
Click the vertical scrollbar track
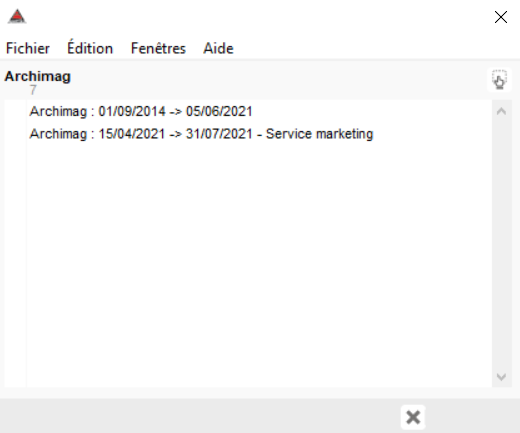pos(501,244)
